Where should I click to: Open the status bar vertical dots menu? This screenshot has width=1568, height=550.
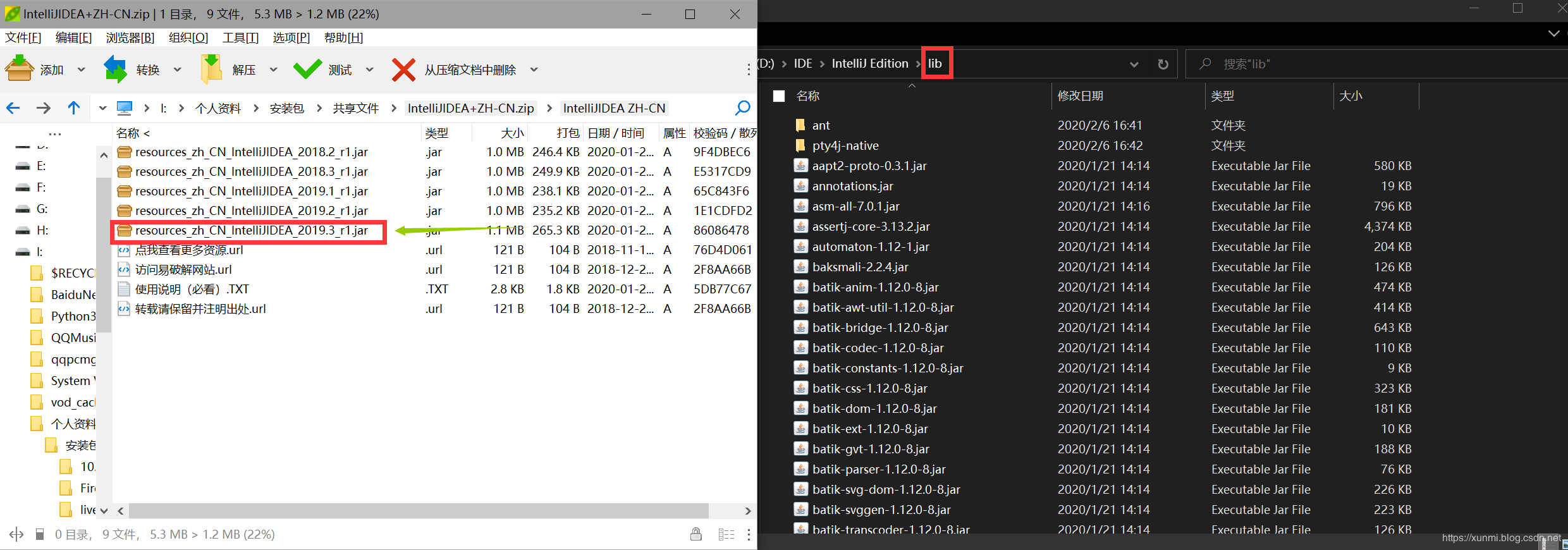click(749, 535)
